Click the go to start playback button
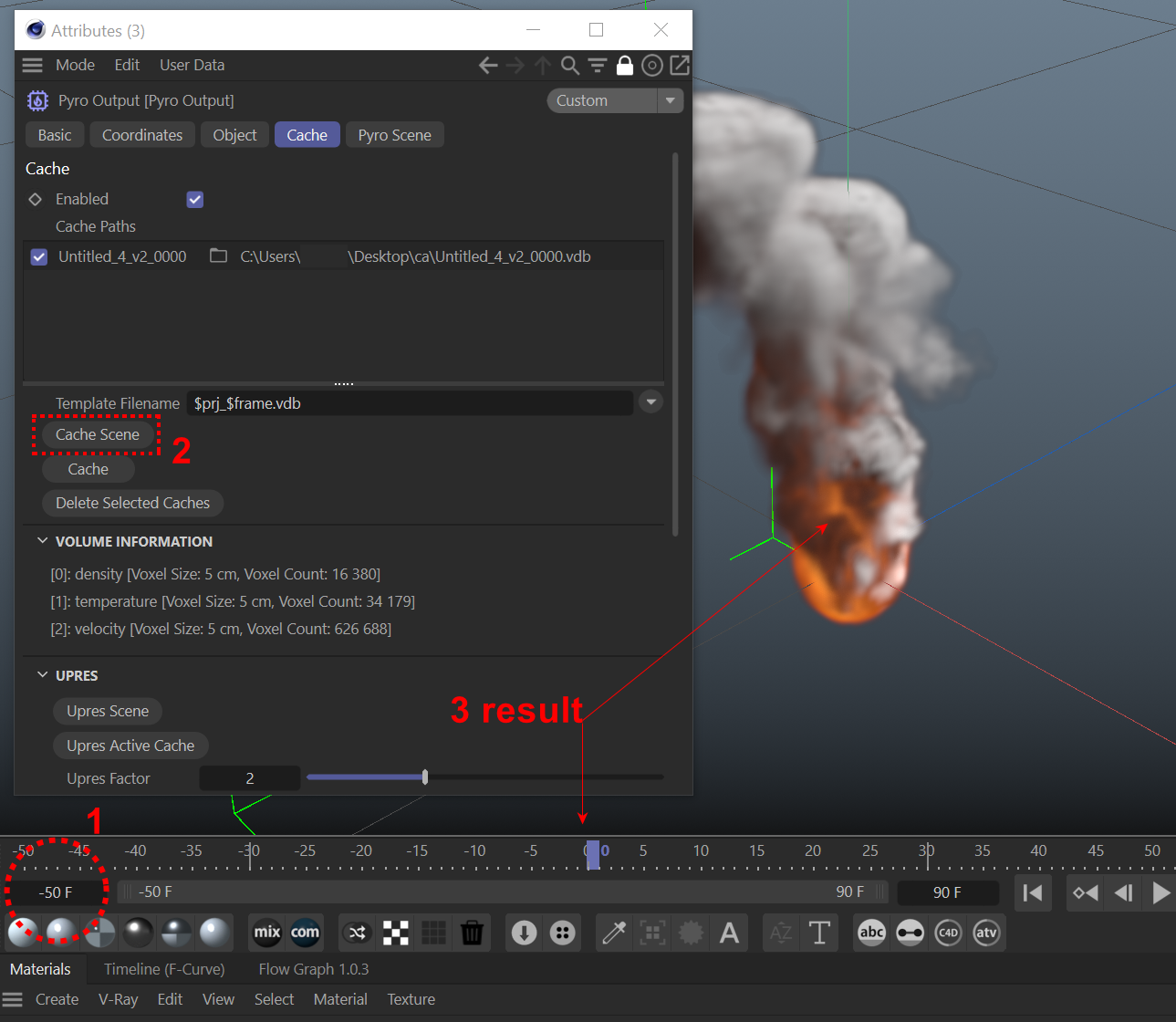The image size is (1176, 1022). (1033, 892)
